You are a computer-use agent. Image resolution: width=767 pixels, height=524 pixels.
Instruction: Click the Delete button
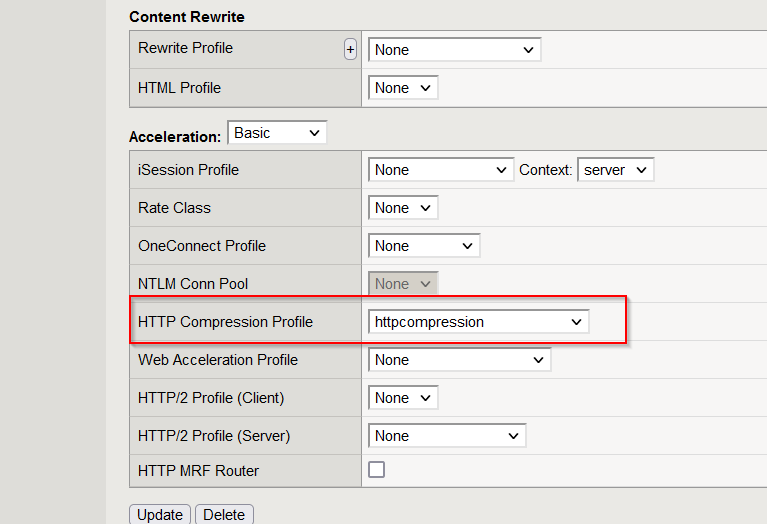pyautogui.click(x=224, y=514)
